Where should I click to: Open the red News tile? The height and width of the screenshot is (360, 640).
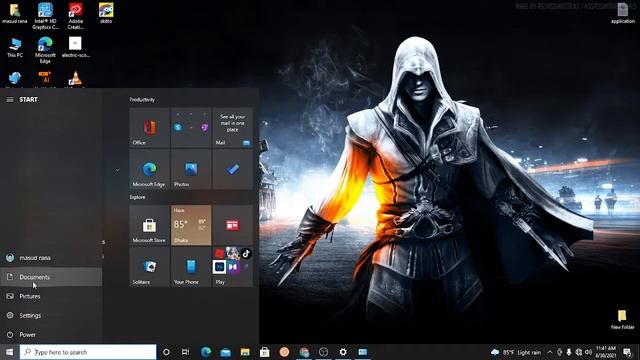coord(233,225)
